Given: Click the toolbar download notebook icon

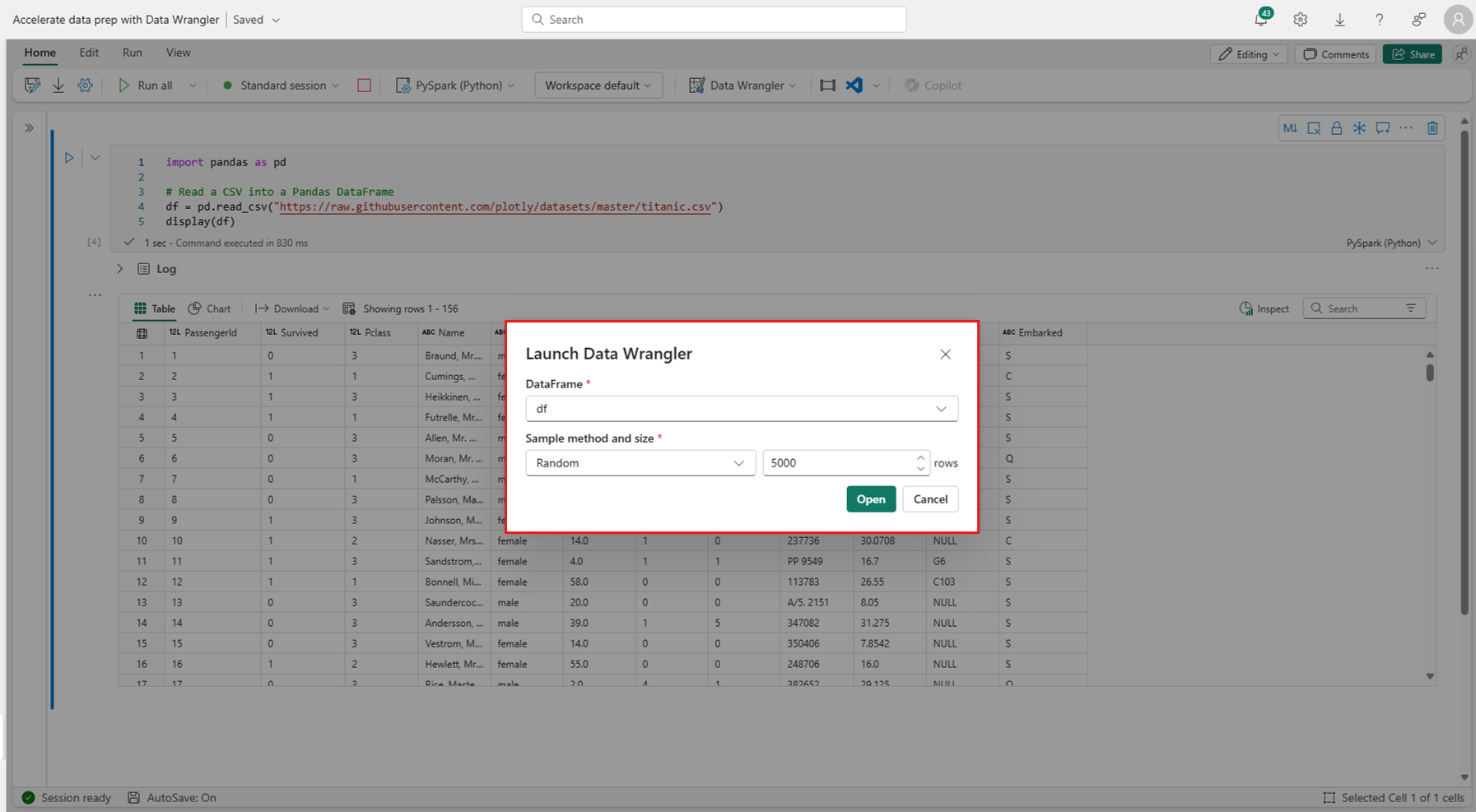Looking at the screenshot, I should tap(58, 85).
